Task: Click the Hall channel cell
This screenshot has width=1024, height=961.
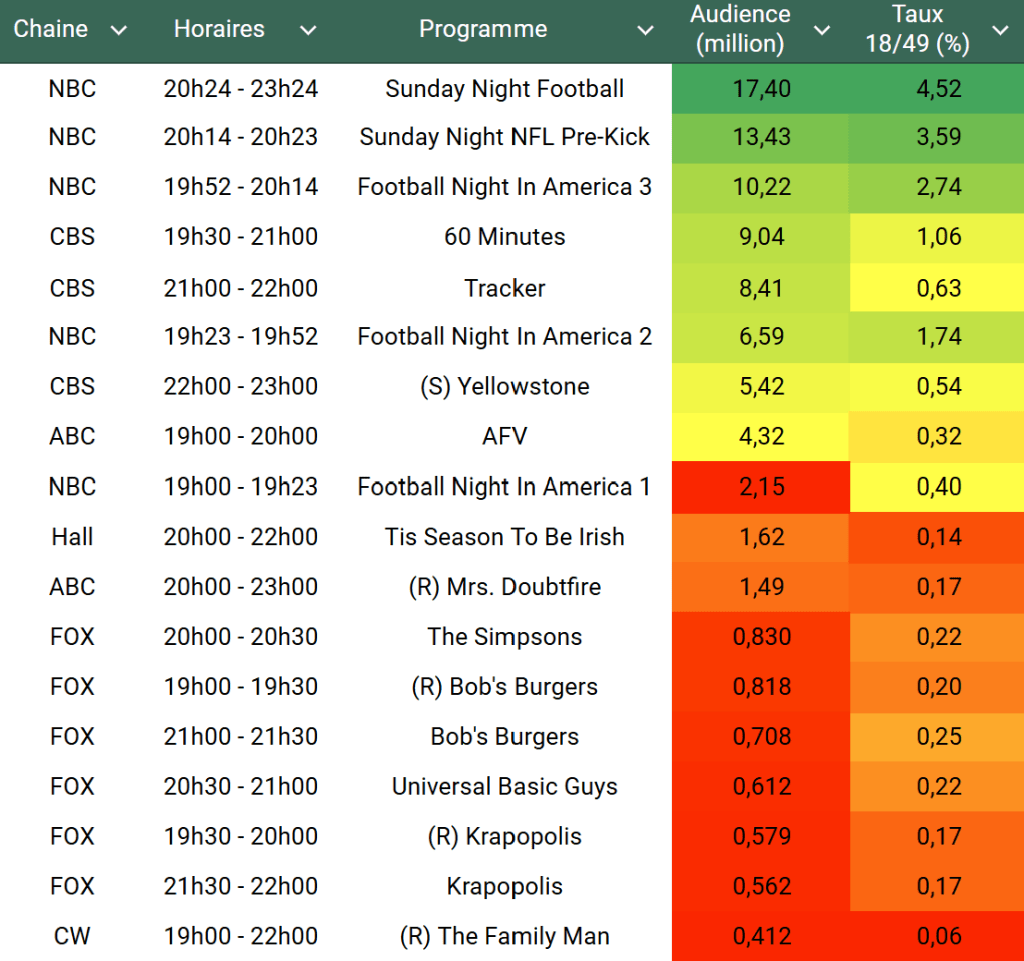Action: [72, 537]
